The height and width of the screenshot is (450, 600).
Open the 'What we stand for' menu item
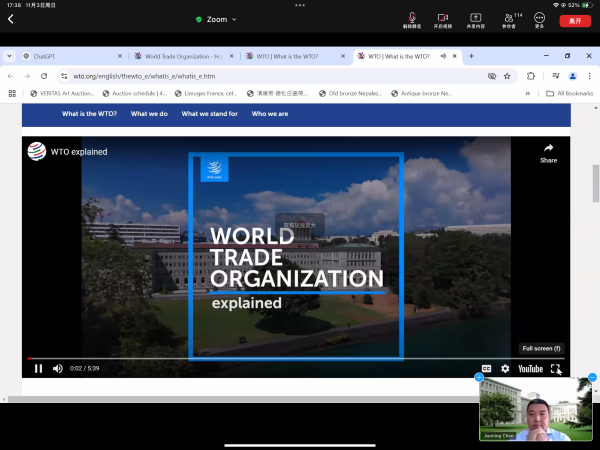pyautogui.click(x=209, y=114)
